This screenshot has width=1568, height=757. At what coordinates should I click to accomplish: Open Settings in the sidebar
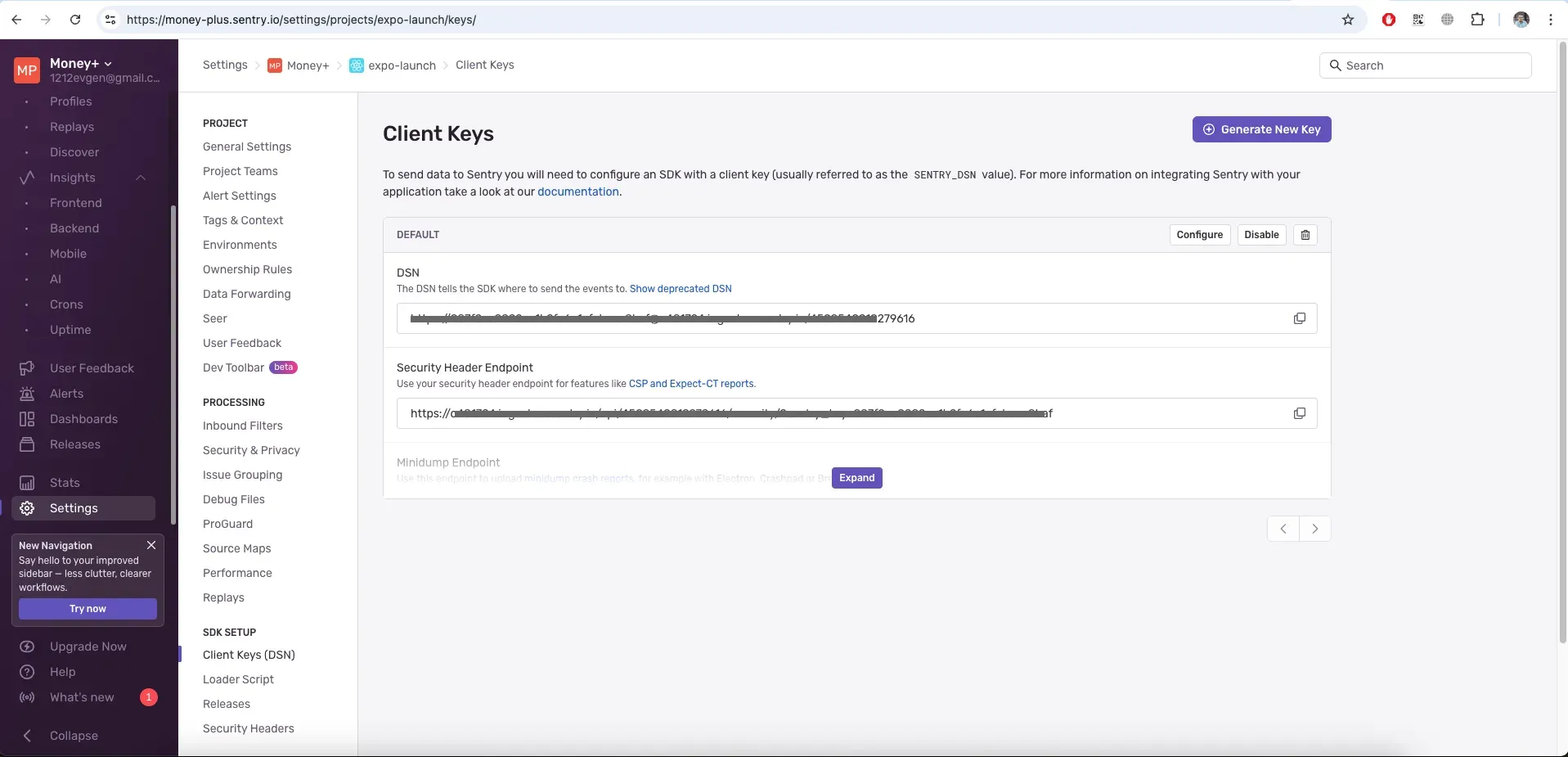[x=83, y=508]
